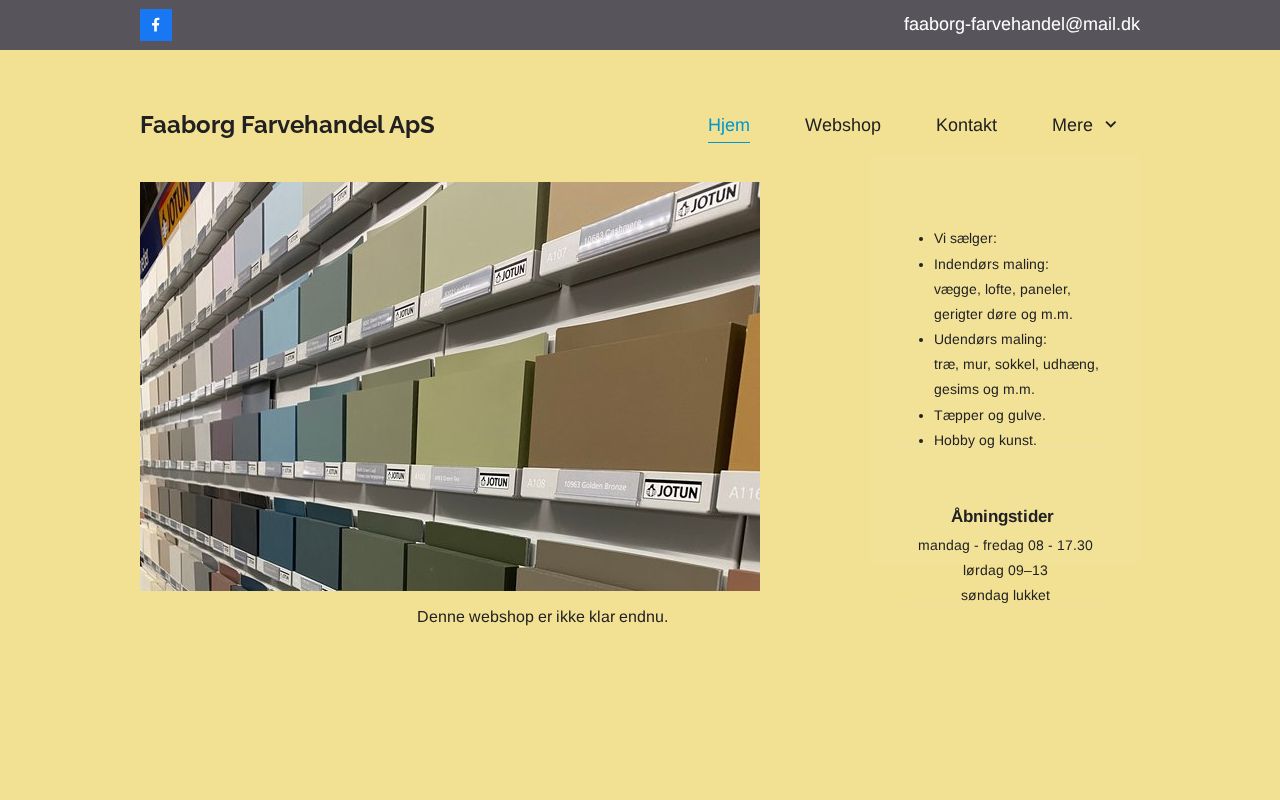
Task: Open the Webshop menu item
Action: [x=843, y=125]
